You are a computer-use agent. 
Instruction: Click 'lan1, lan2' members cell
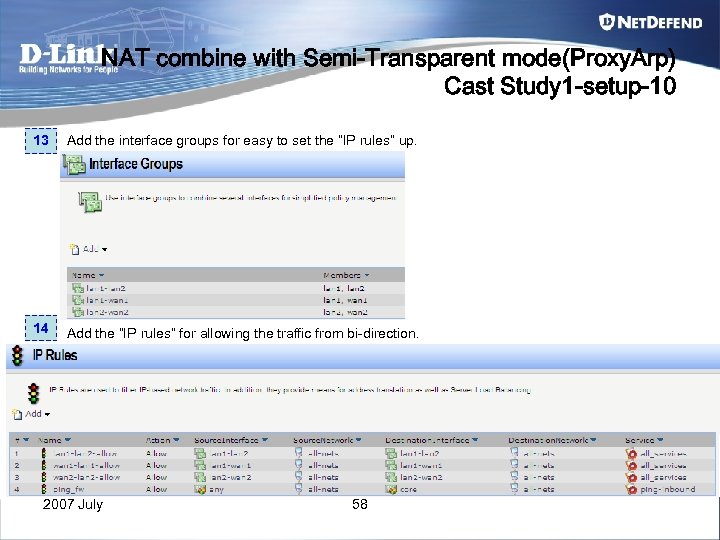click(x=343, y=288)
